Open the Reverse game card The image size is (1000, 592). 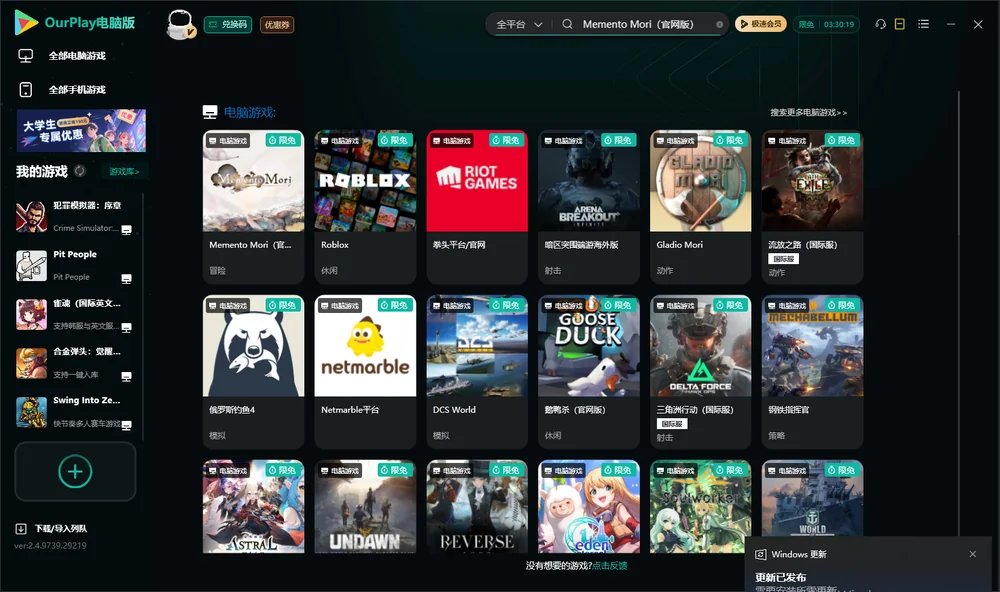click(x=477, y=507)
